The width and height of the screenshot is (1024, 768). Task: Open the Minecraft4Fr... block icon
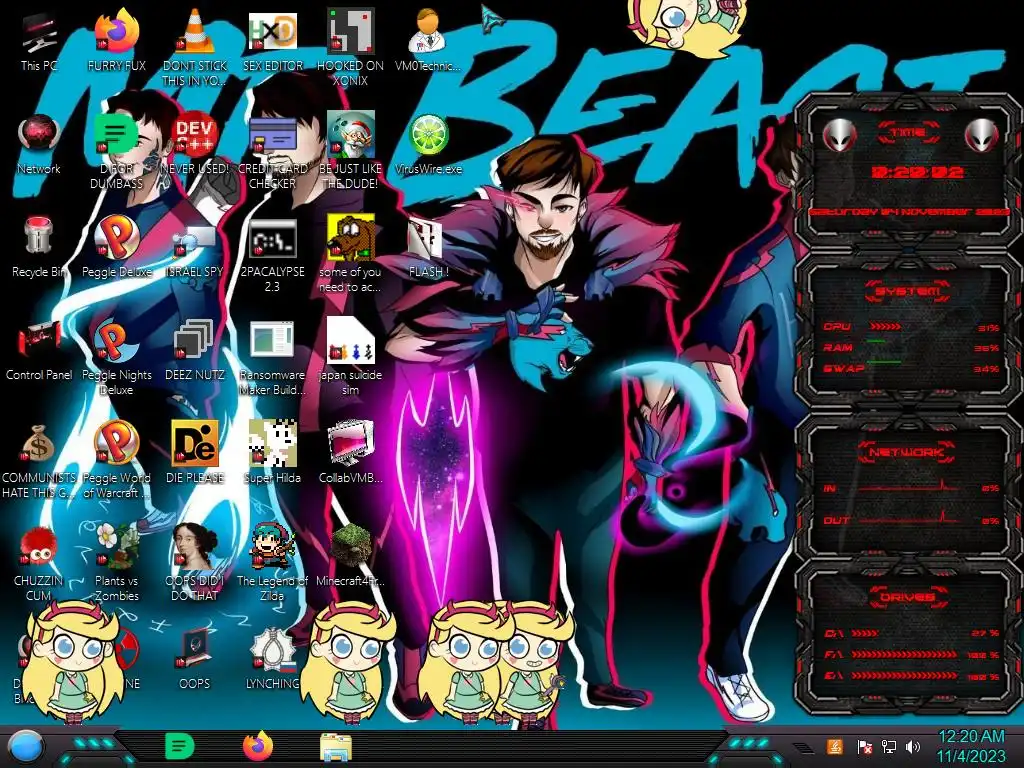(350, 555)
